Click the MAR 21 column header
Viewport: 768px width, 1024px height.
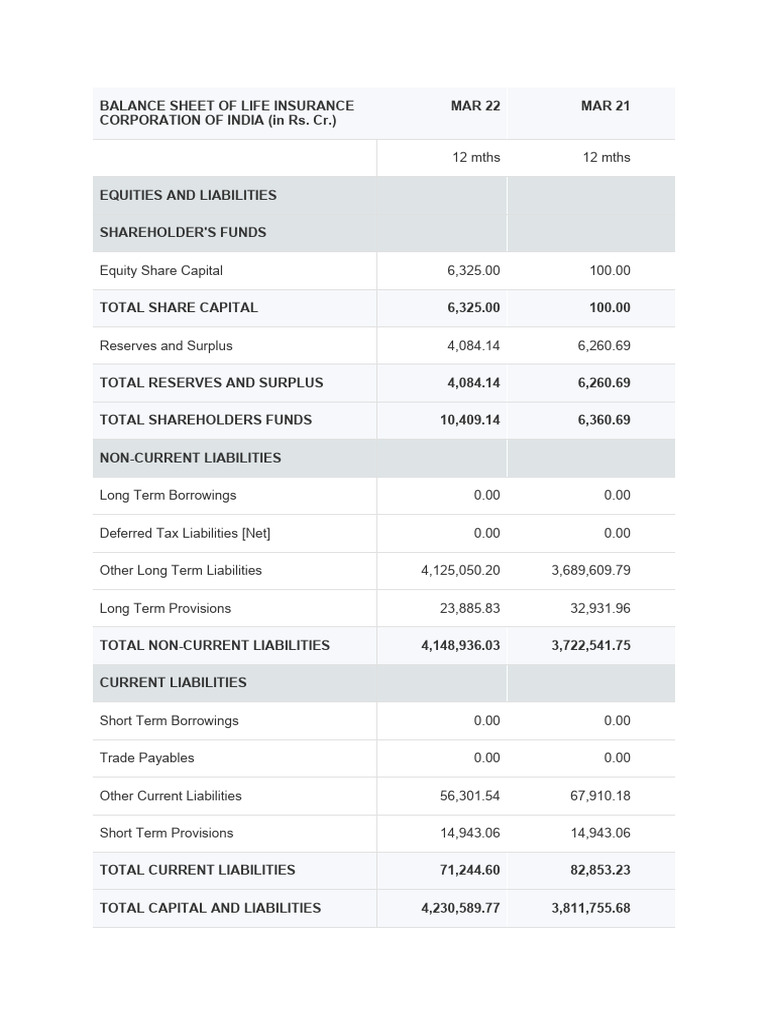coord(605,106)
